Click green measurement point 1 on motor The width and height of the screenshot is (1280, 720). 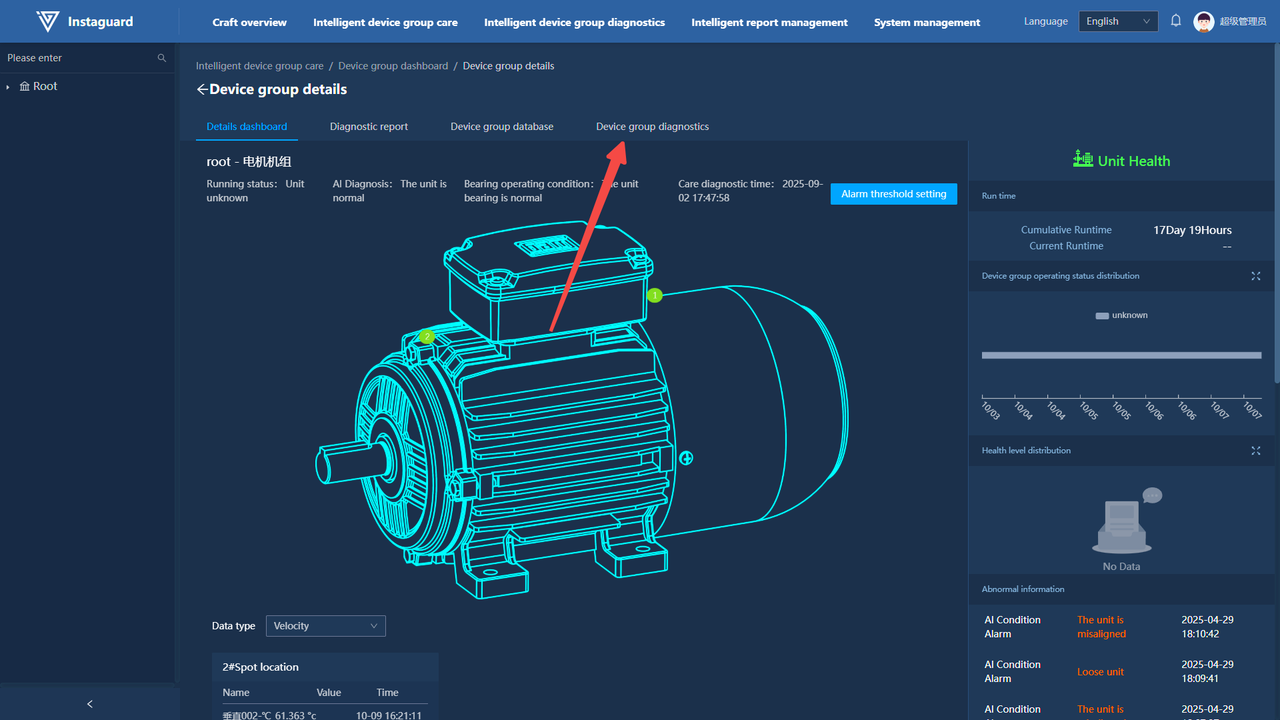(655, 295)
